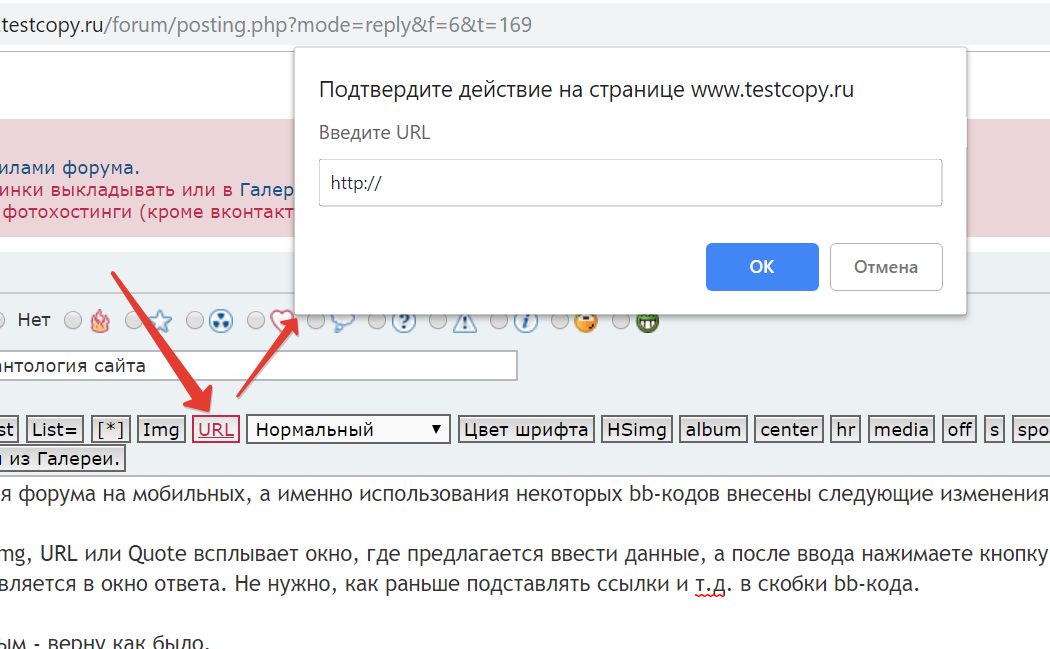The height and width of the screenshot is (649, 1050).
Task: Open the Цвет шрифта color picker
Action: point(527,430)
